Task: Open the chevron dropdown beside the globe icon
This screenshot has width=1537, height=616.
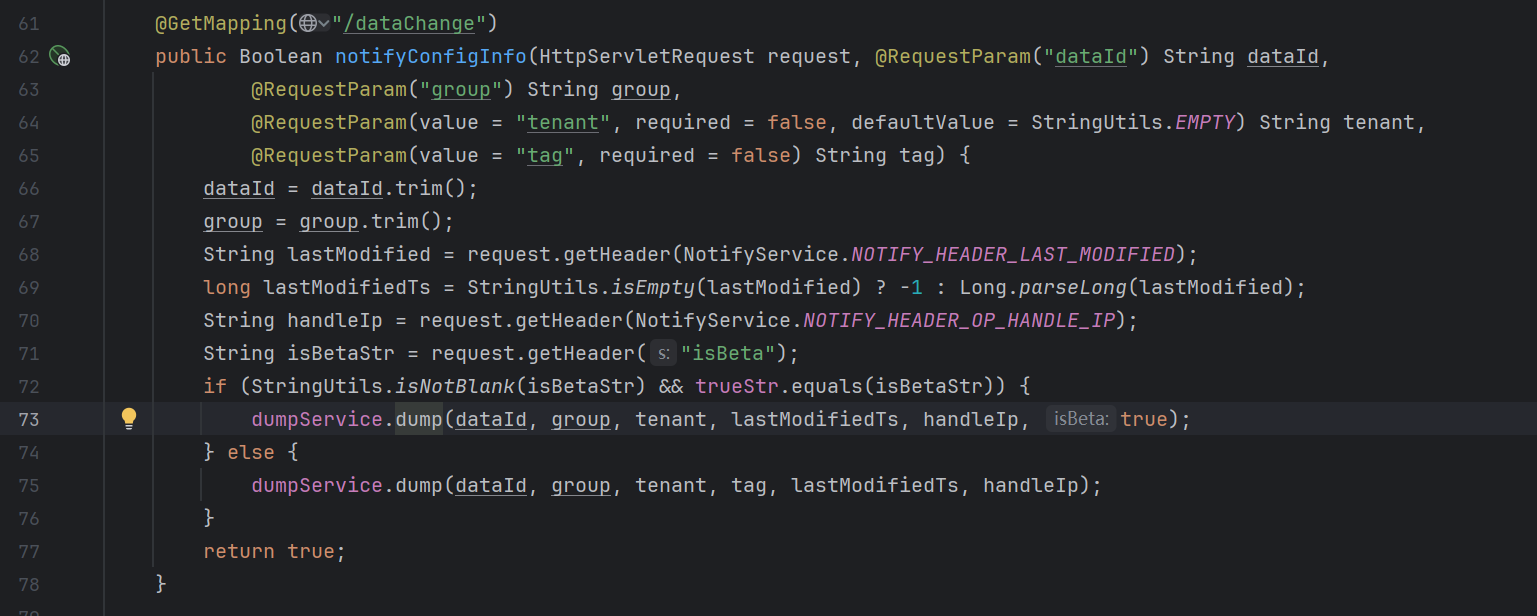Action: pos(324,23)
